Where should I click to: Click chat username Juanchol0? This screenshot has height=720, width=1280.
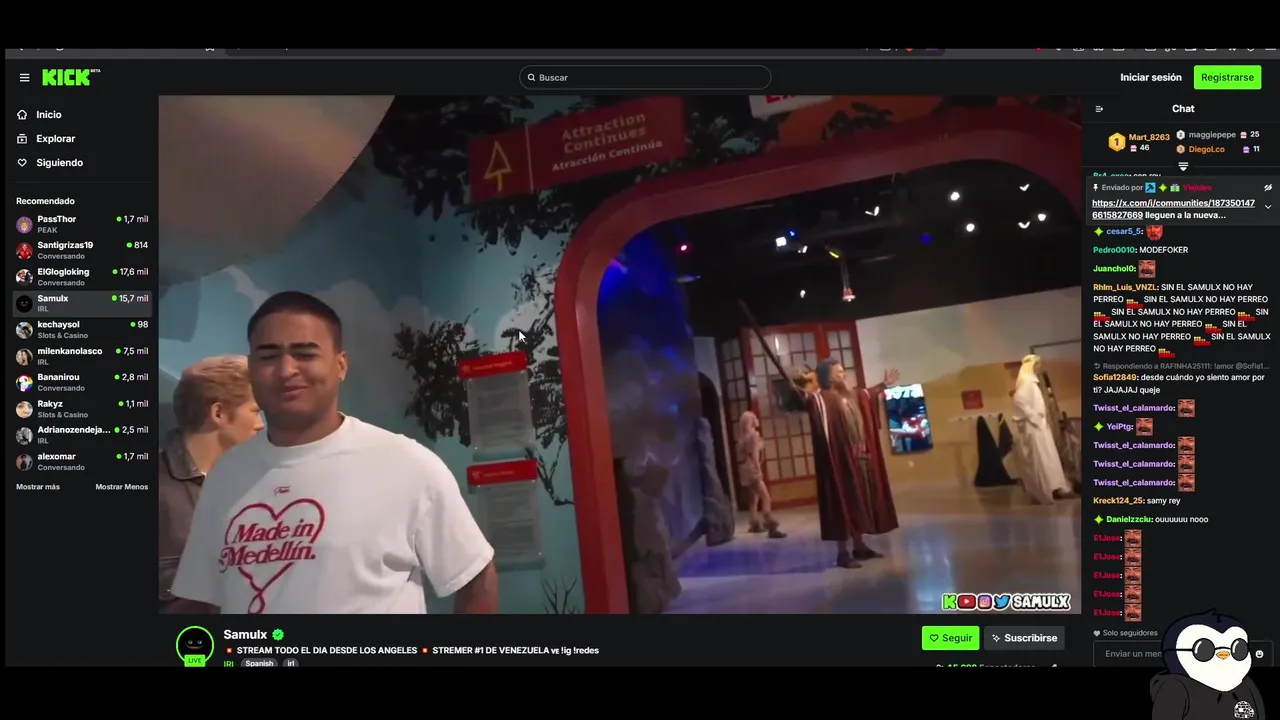pos(1114,269)
